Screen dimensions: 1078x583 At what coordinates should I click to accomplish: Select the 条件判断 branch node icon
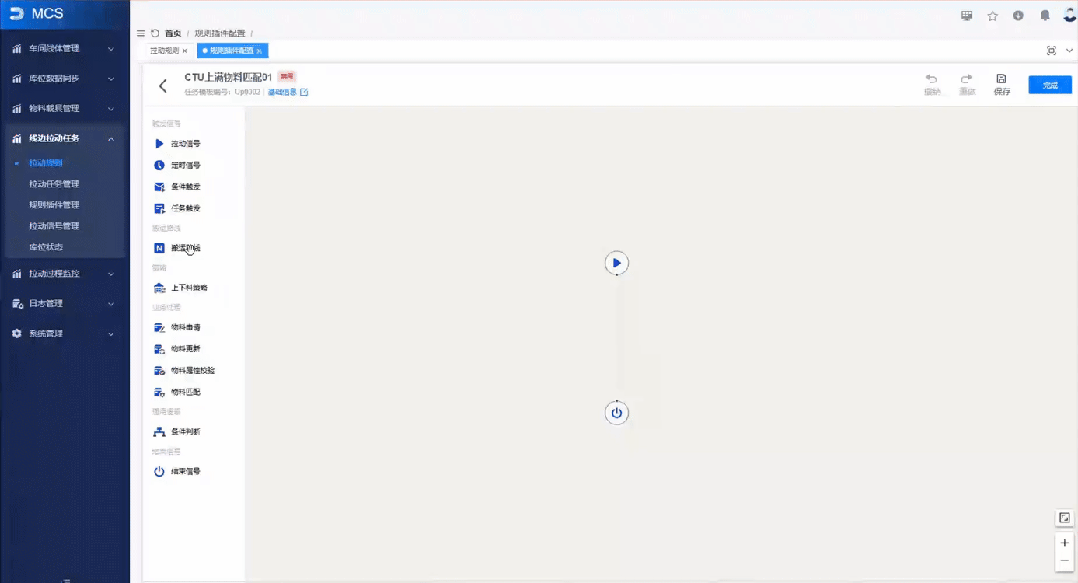[159, 432]
